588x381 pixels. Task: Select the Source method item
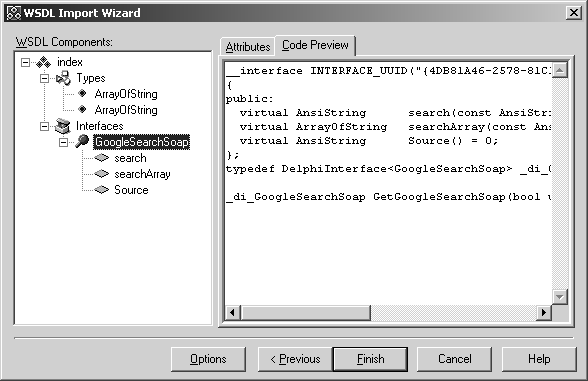131,190
